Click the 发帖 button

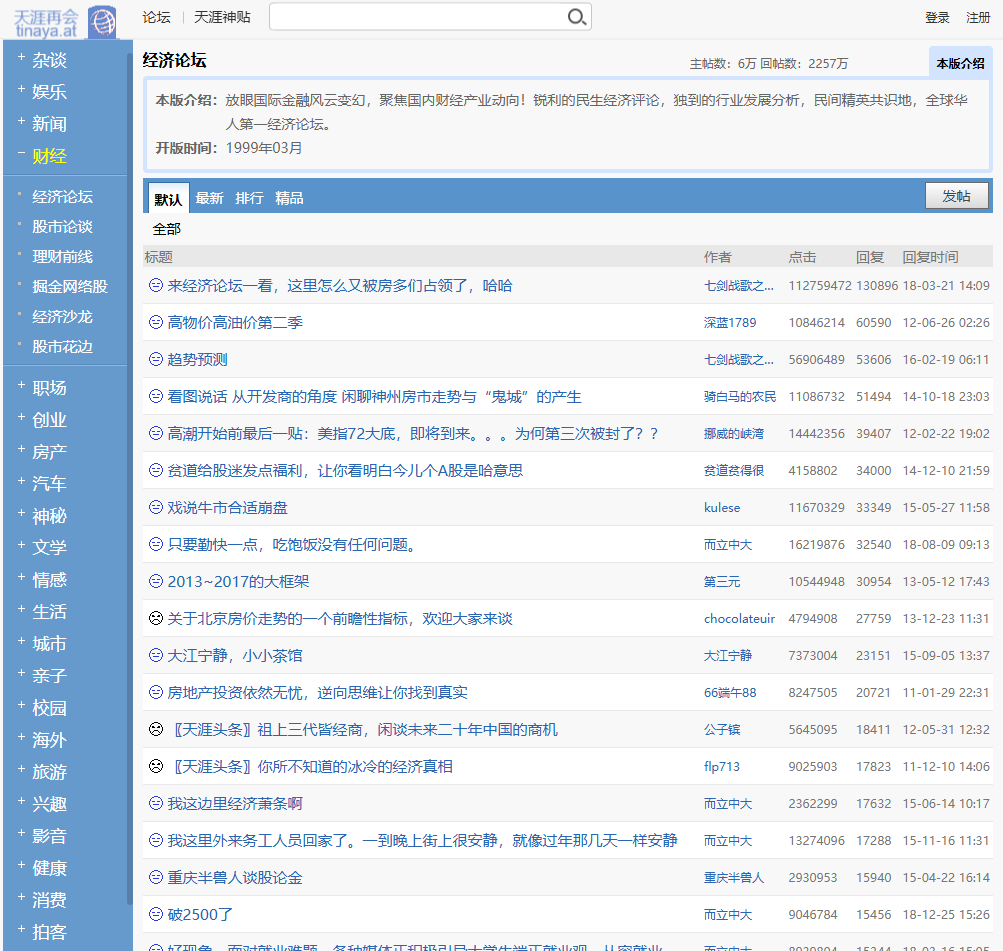(956, 196)
